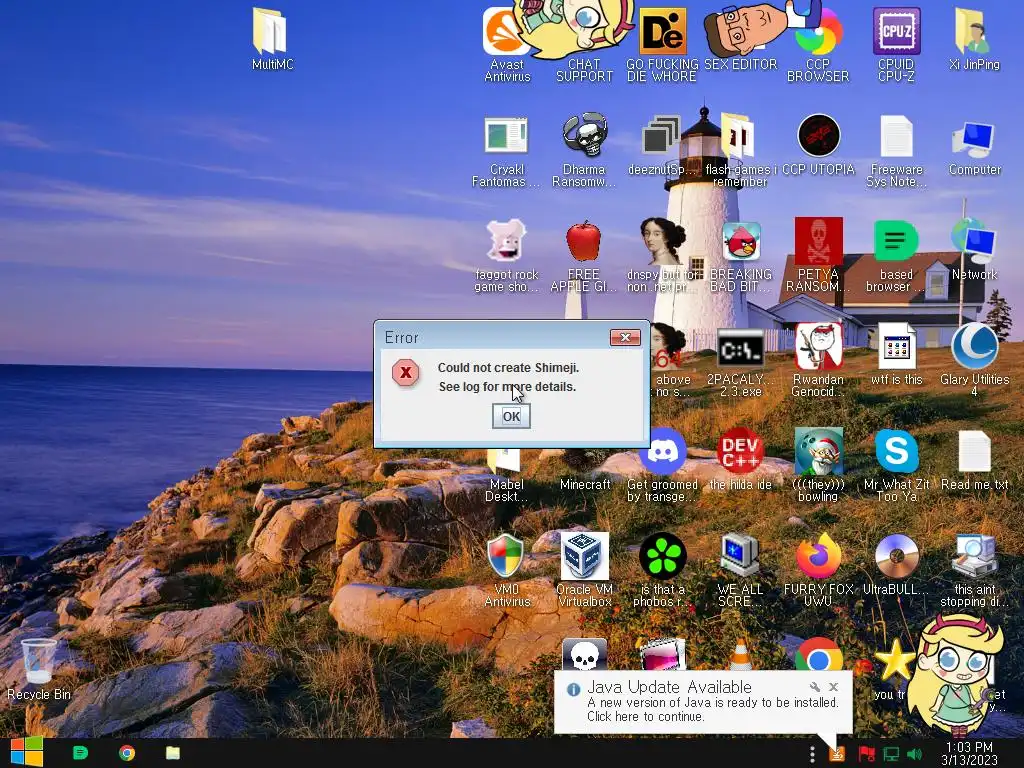Launch Oracle VM Virtualbox

coord(584,569)
